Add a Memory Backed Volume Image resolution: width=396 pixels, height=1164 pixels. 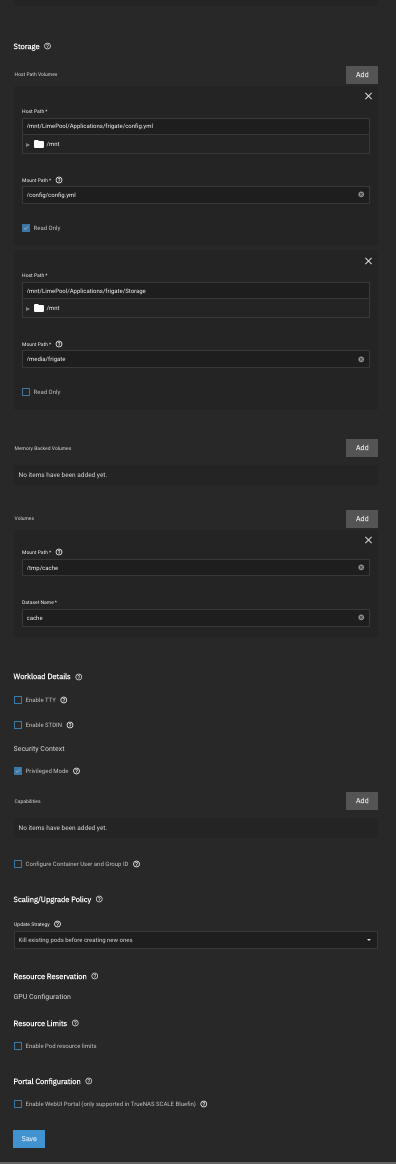(x=362, y=448)
